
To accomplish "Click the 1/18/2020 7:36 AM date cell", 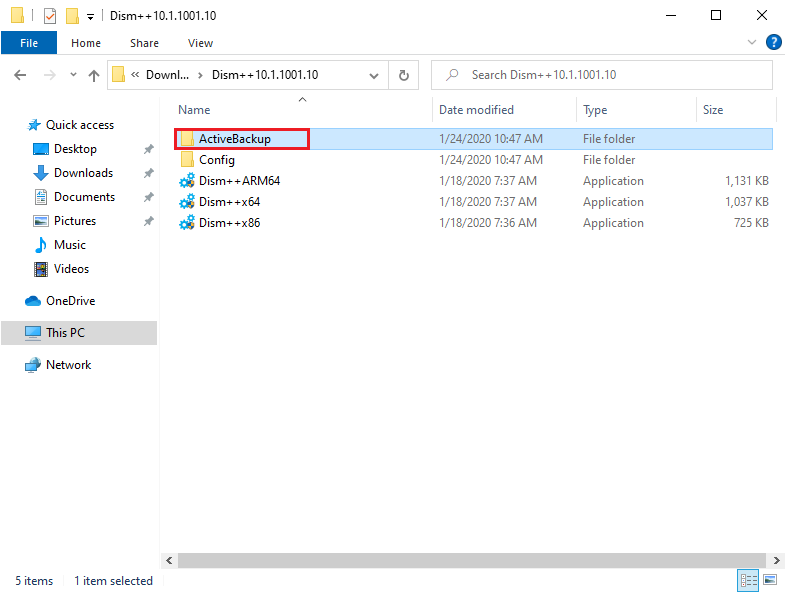I will click(488, 223).
